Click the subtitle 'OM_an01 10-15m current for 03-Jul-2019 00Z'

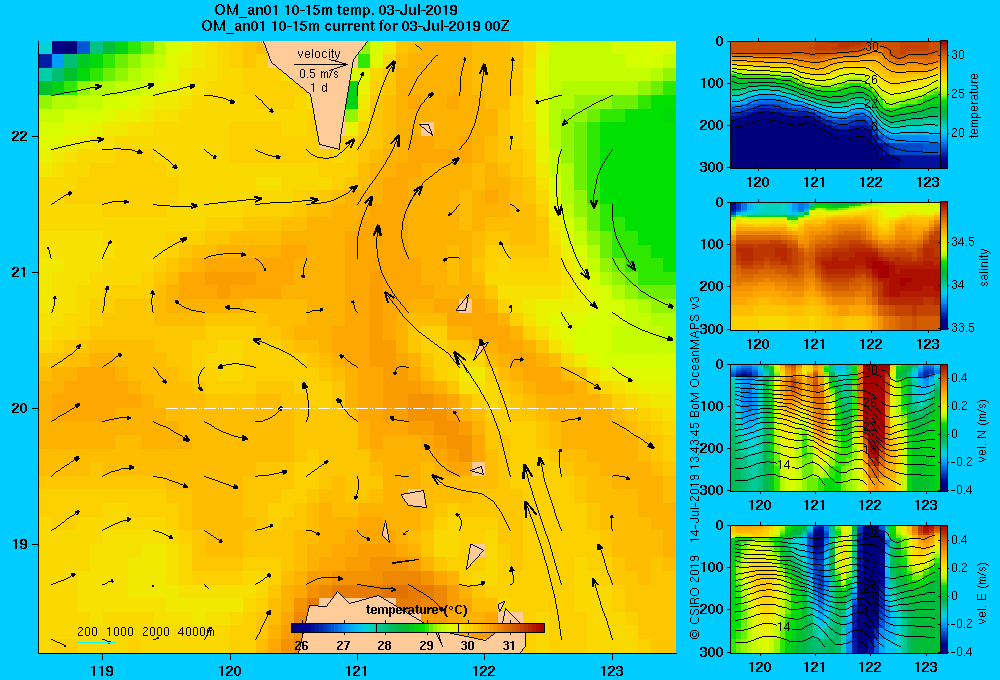355,27
